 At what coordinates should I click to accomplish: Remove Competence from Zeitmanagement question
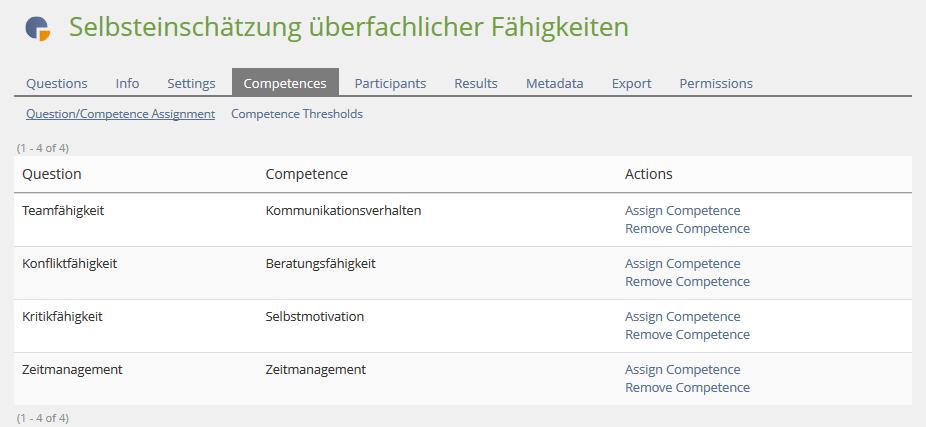click(687, 388)
